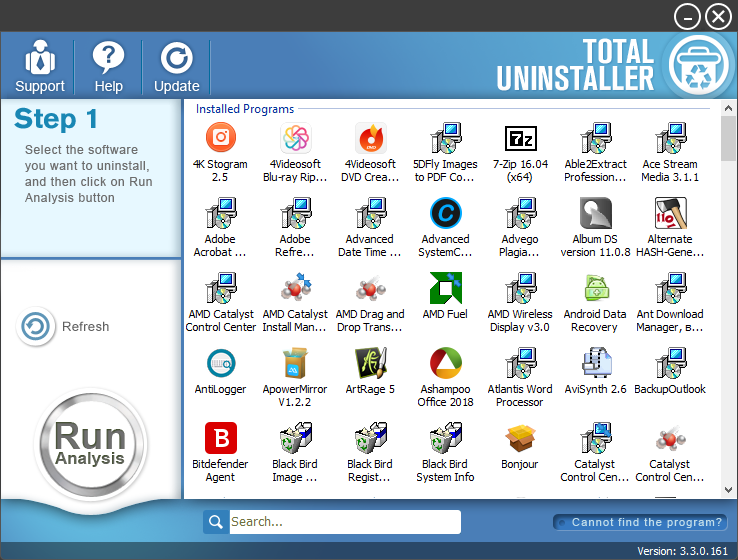
Task: Select Black Bird Image program icon
Action: pyautogui.click(x=295, y=438)
